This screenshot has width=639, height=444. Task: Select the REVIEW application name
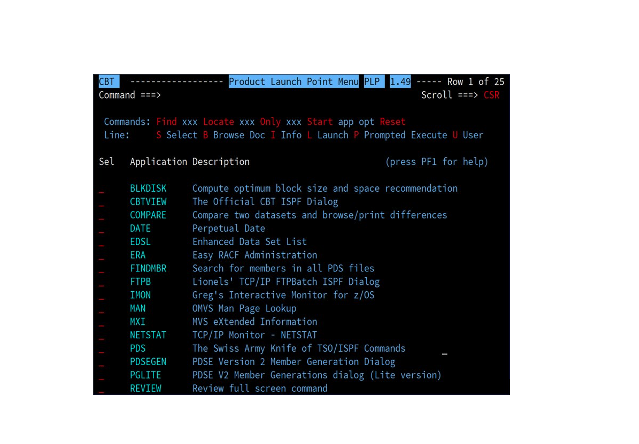tap(145, 389)
